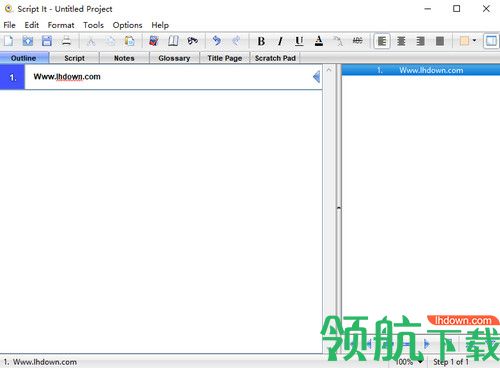The image size is (500, 368).
Task: Click status bar text 1. Www.lhdown.com
Action: (x=40, y=362)
